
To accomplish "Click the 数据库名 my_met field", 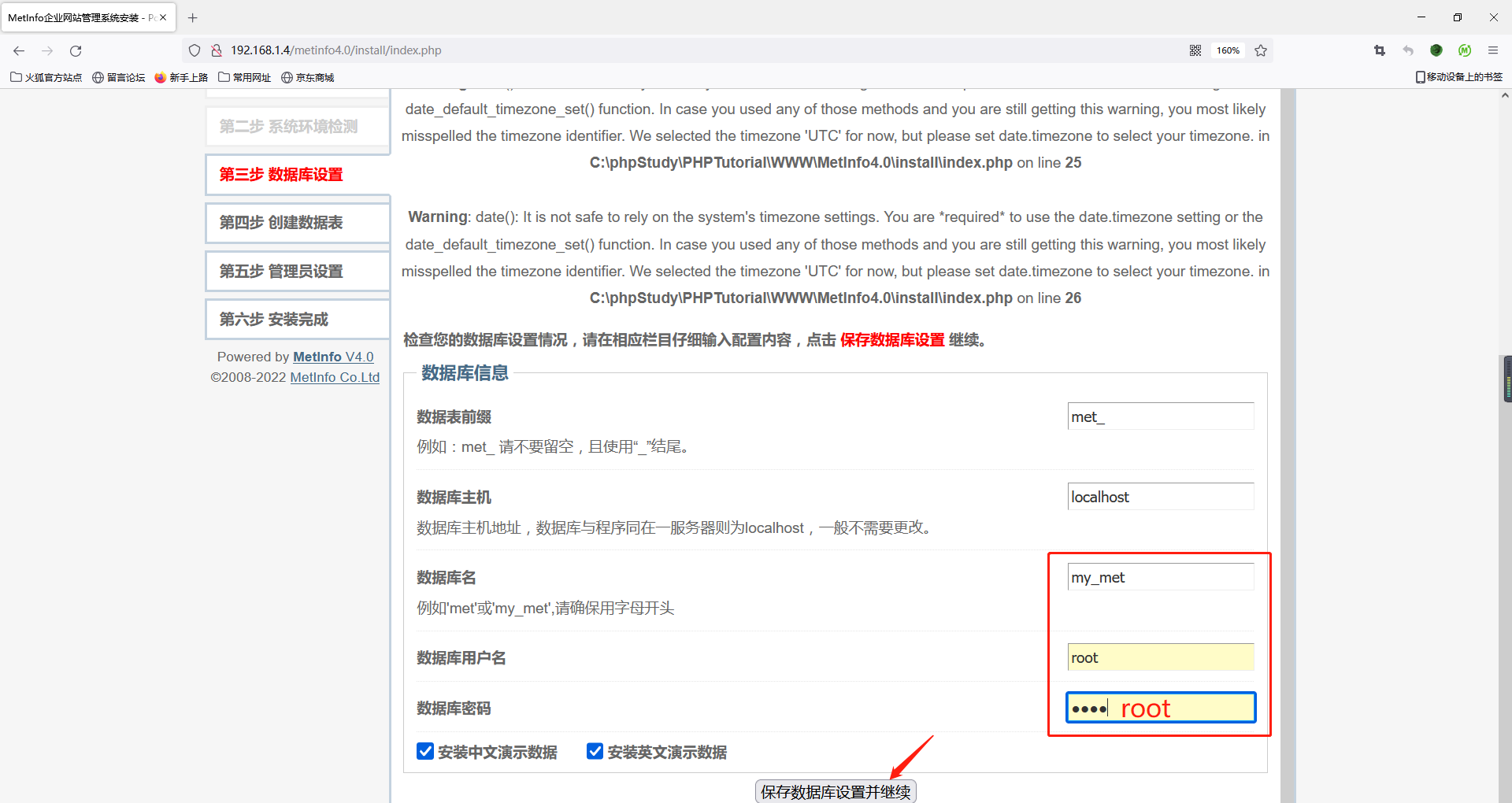I will (x=1161, y=577).
